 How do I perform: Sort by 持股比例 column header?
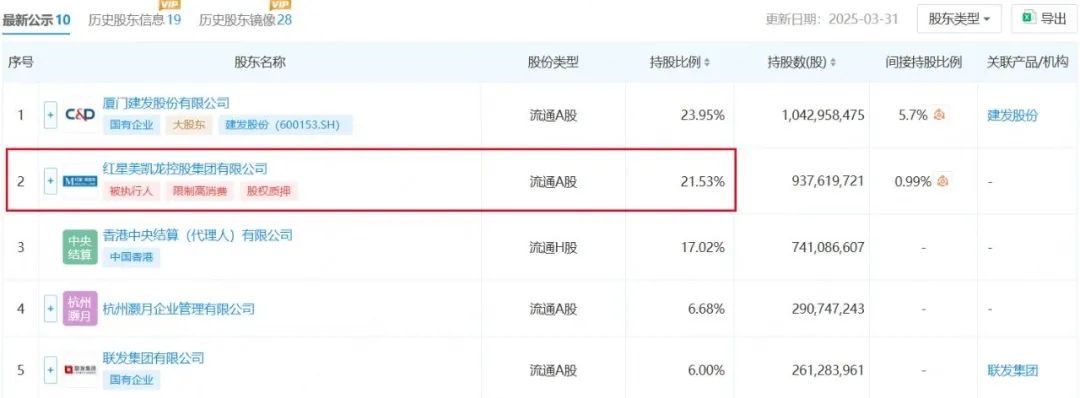(680, 63)
